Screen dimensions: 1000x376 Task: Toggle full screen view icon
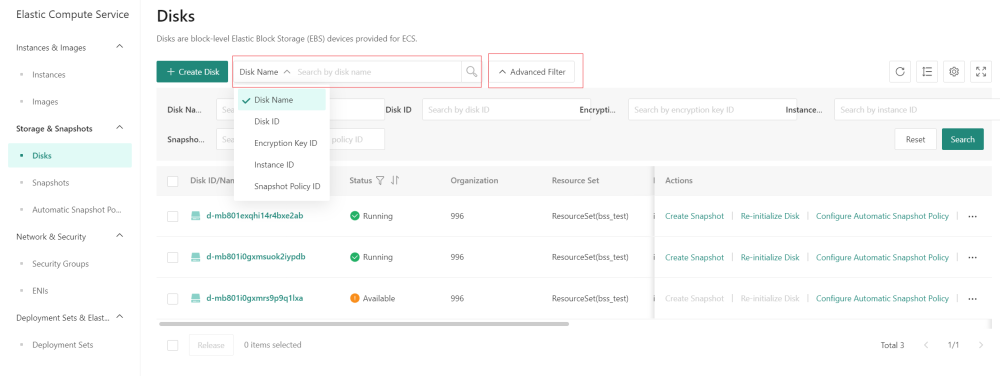pyautogui.click(x=981, y=72)
